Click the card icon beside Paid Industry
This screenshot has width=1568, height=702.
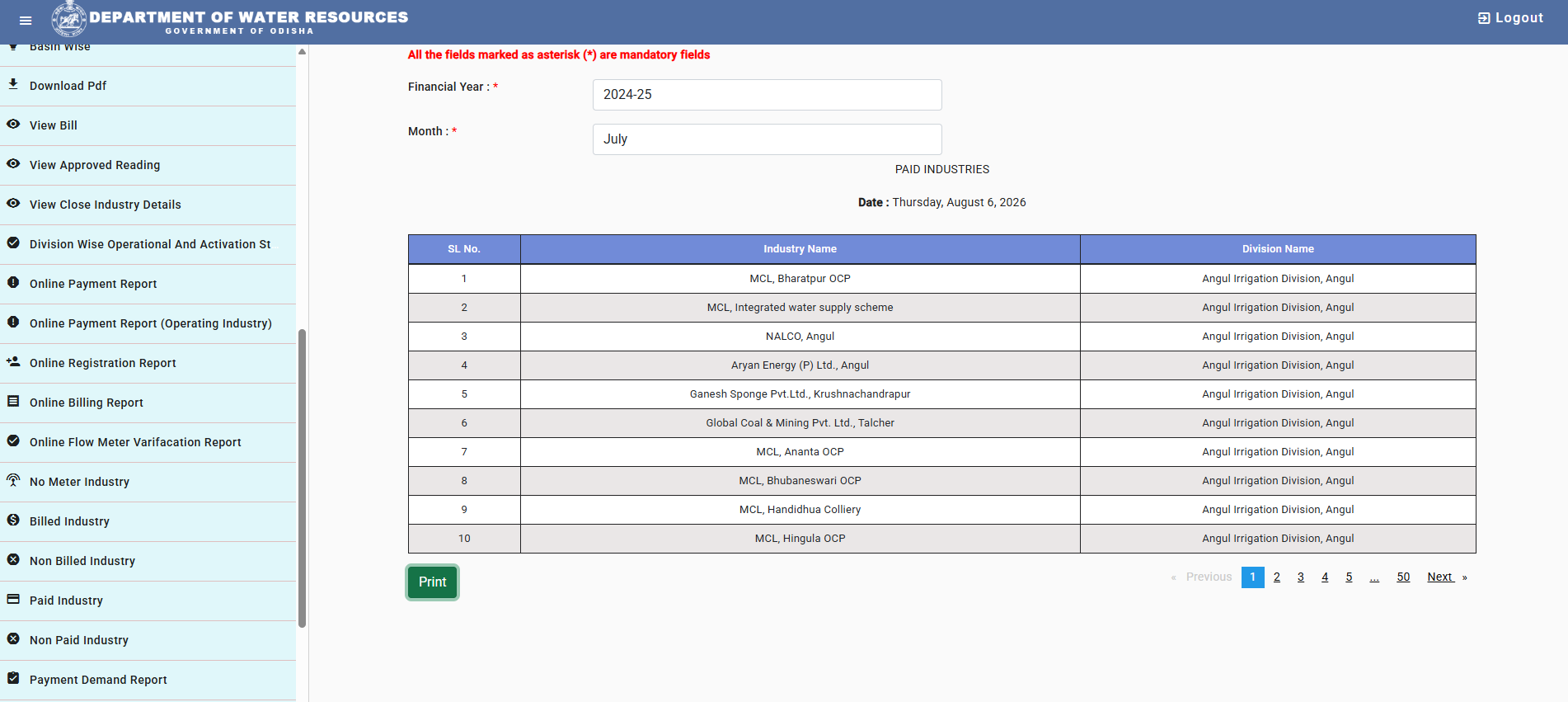pos(13,599)
